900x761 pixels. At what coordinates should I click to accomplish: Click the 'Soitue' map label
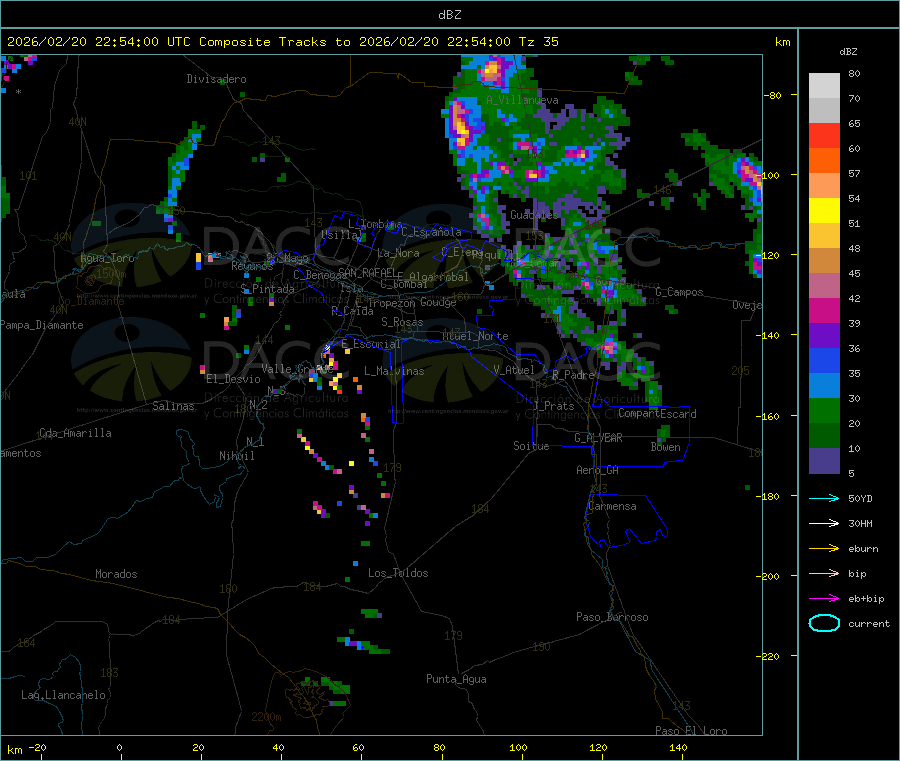point(531,446)
